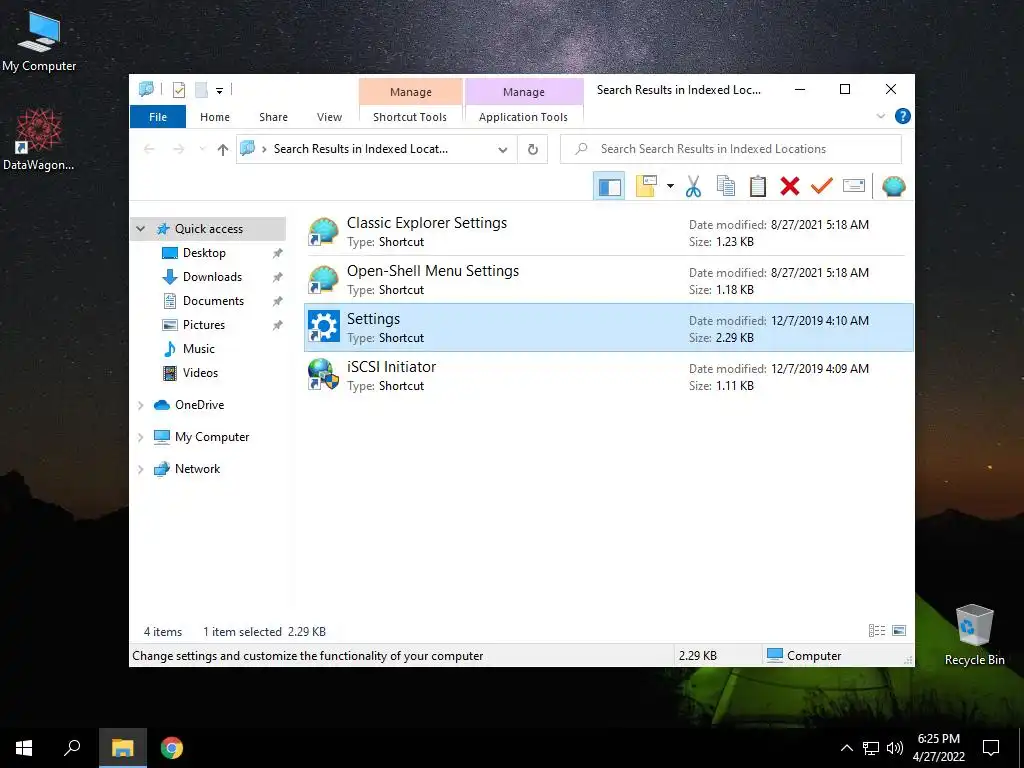
Task: Open the dropdown arrow beside the yellow folder options icon
Action: coord(670,187)
